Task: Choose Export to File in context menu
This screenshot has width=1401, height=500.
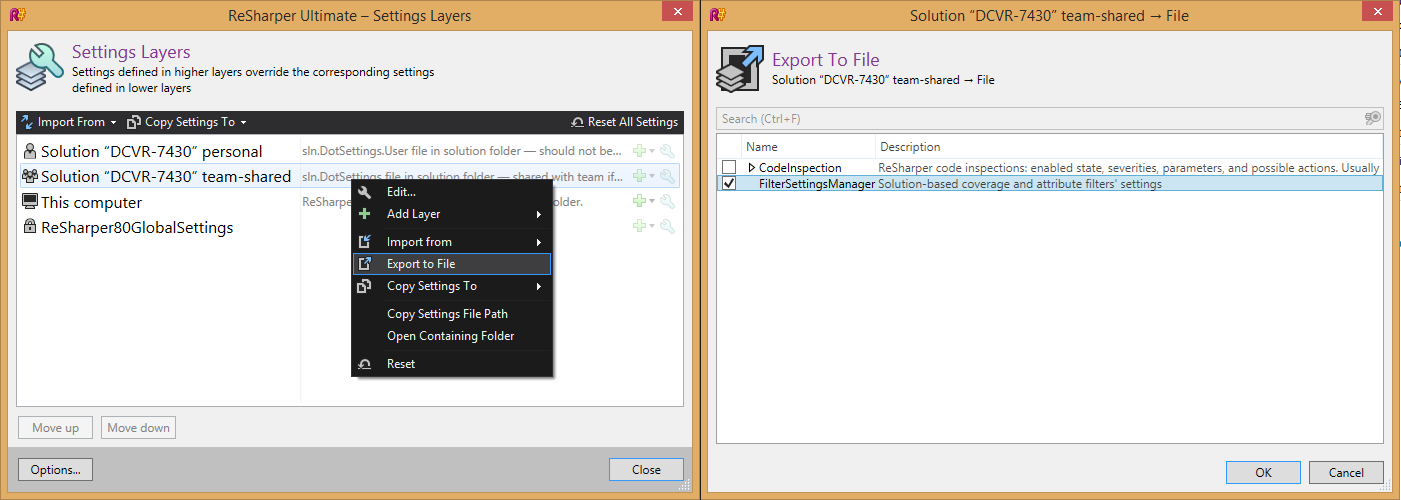Action: pyautogui.click(x=452, y=264)
